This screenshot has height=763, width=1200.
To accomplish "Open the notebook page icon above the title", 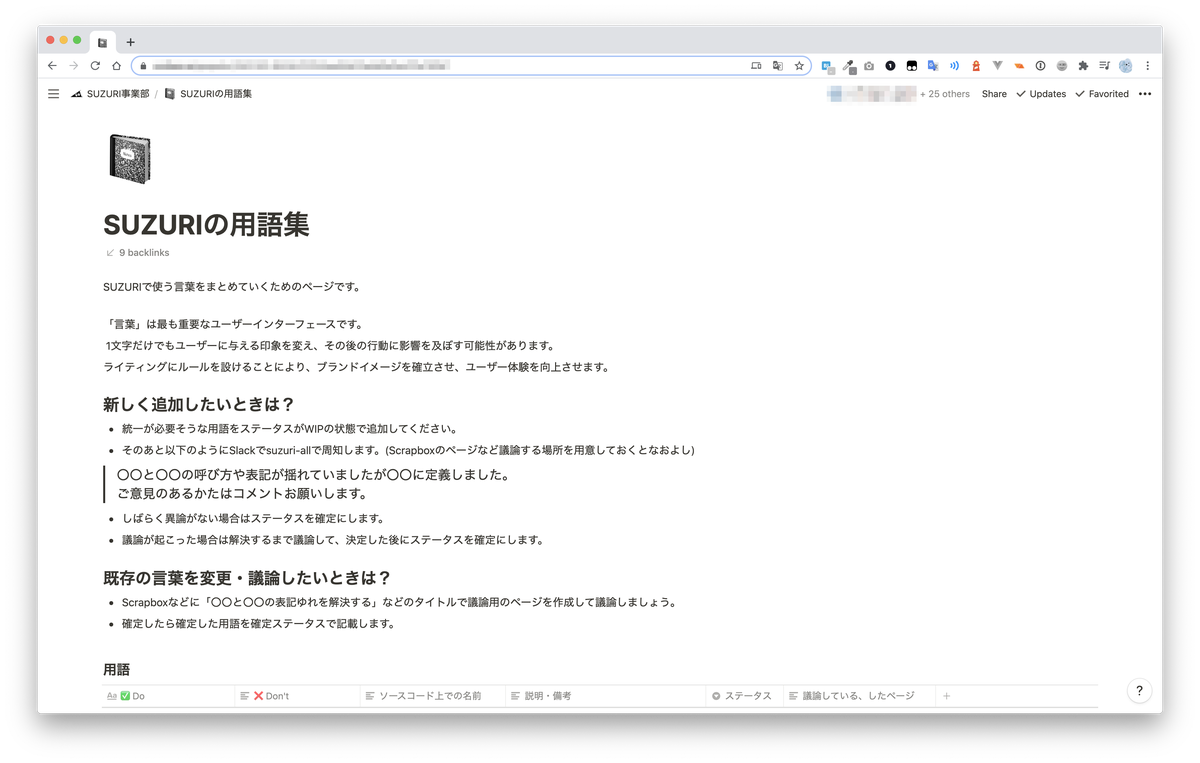I will (x=131, y=158).
